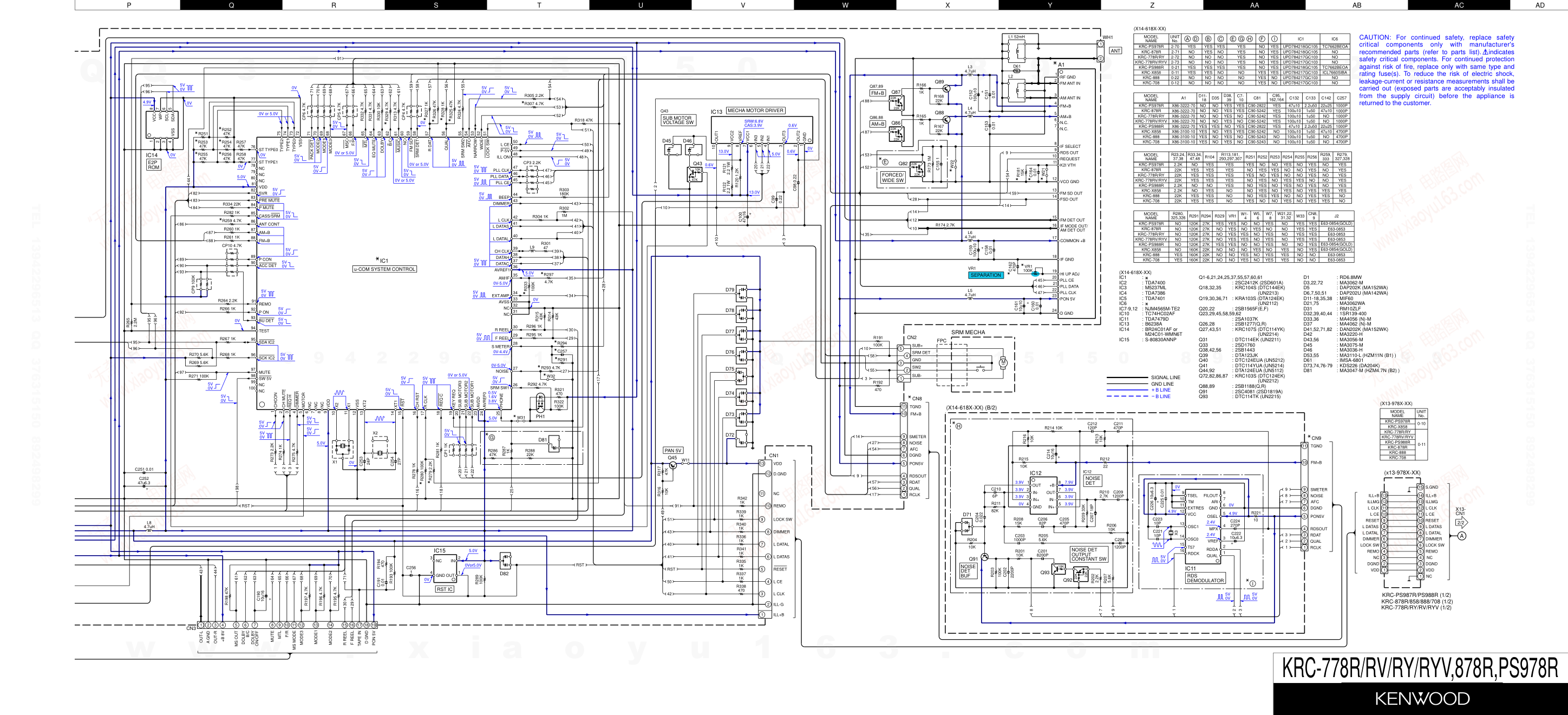Click the (X14-618X-XX) (B/2) board label
This screenshot has width=1568, height=715.
point(971,407)
